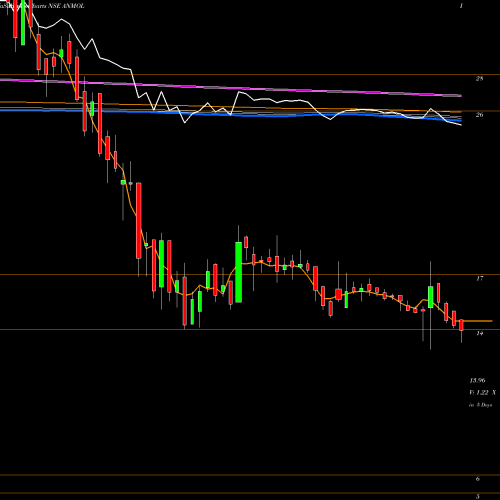Viewport: 500px width, 500px height.
Task: Click the last red candle at 14 level
Action: (x=462, y=325)
